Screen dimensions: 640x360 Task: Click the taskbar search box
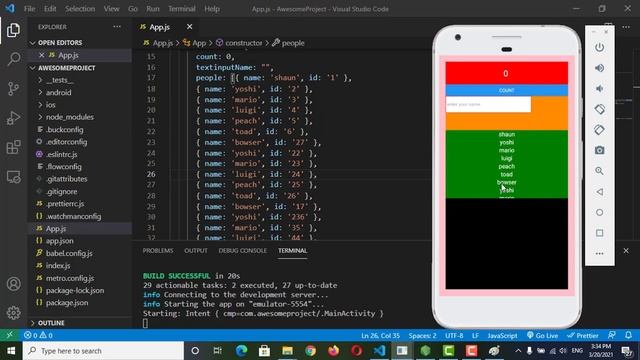pyautogui.click(x=103, y=351)
